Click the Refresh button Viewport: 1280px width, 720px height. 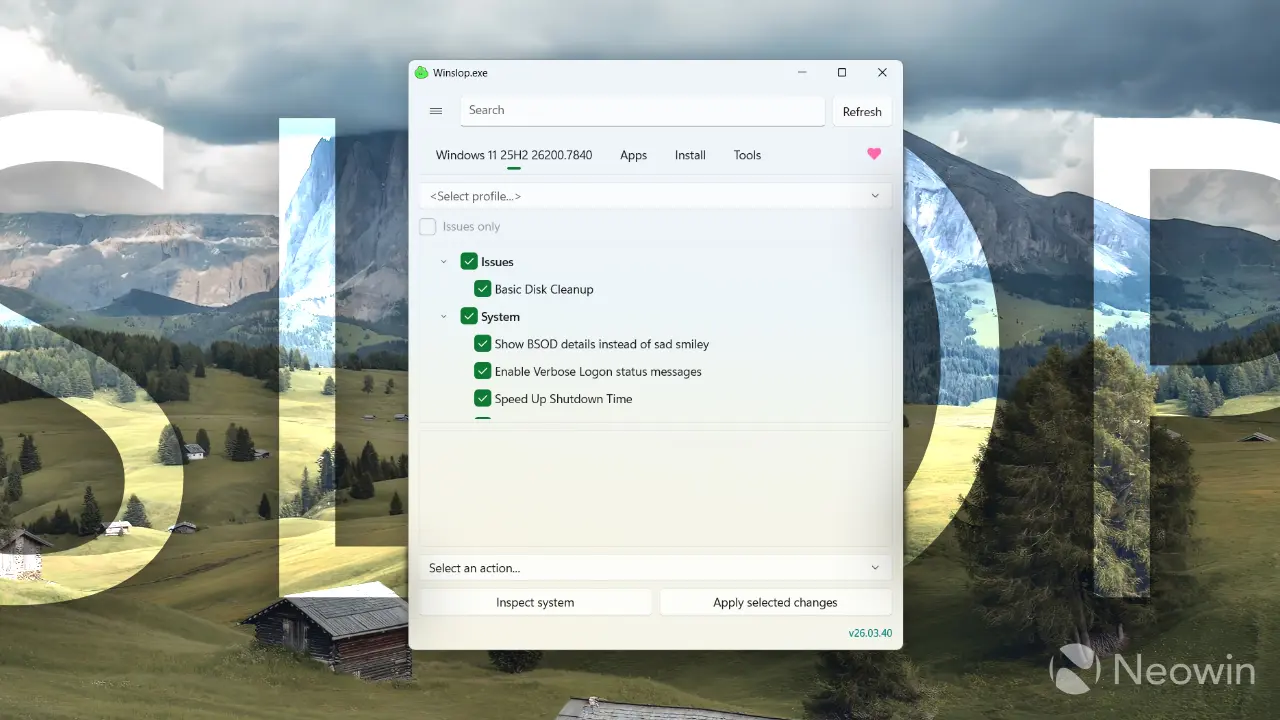(861, 110)
